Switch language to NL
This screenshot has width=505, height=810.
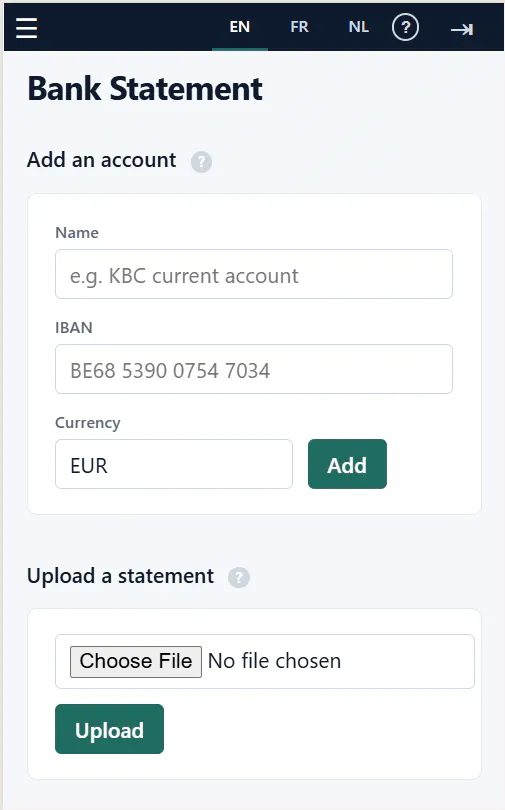359,27
